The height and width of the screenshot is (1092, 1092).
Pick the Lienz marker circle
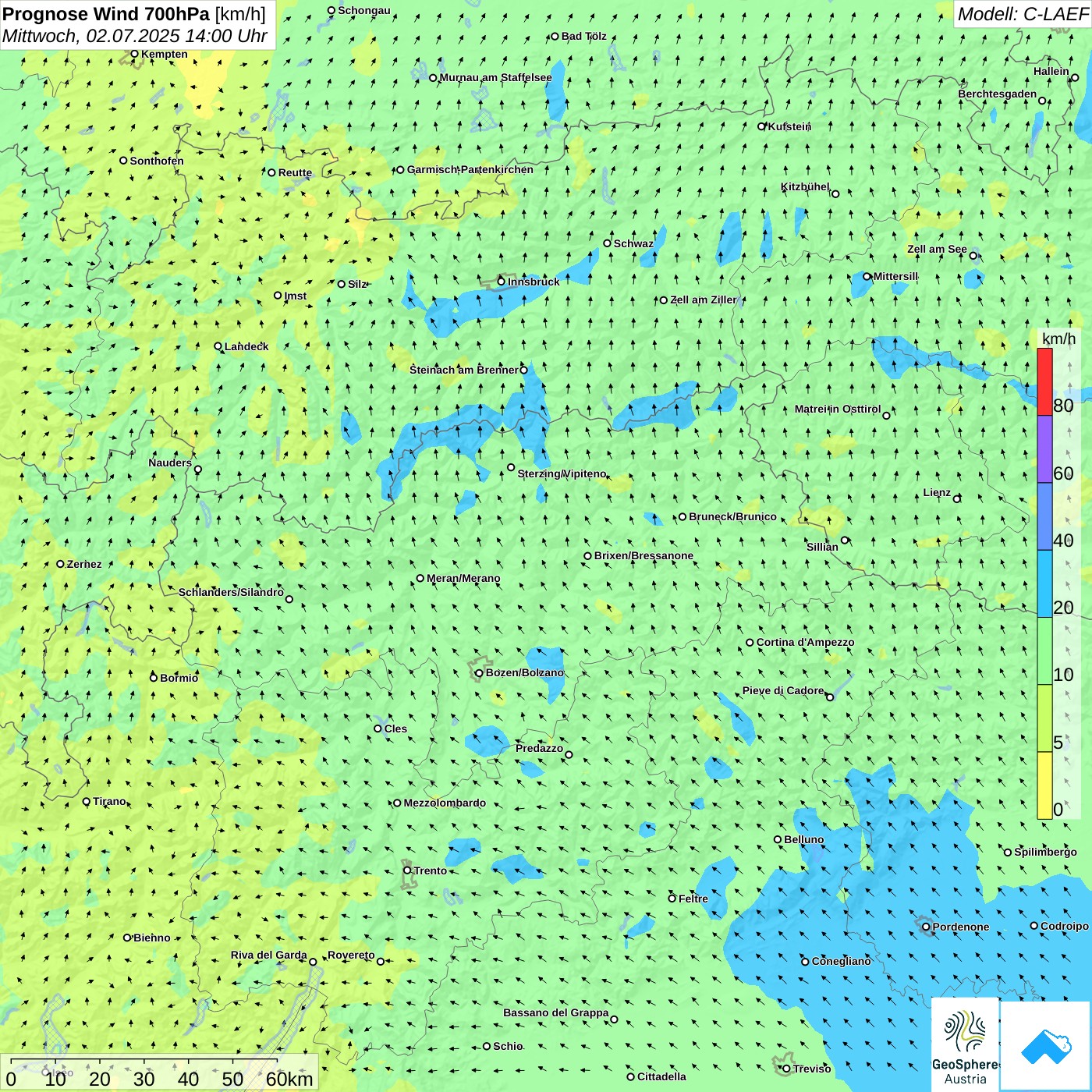pos(957,498)
